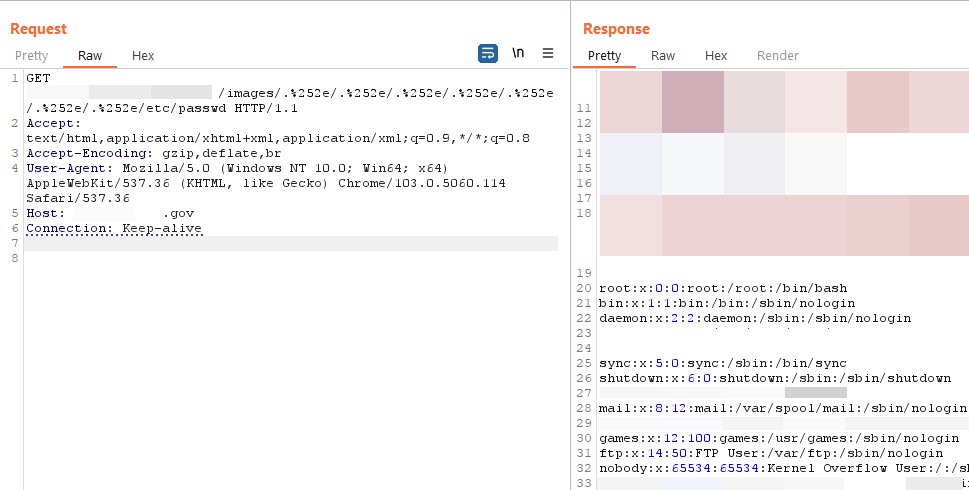Click the Host header line
Viewport: 969px width, 490px height.
coord(110,213)
